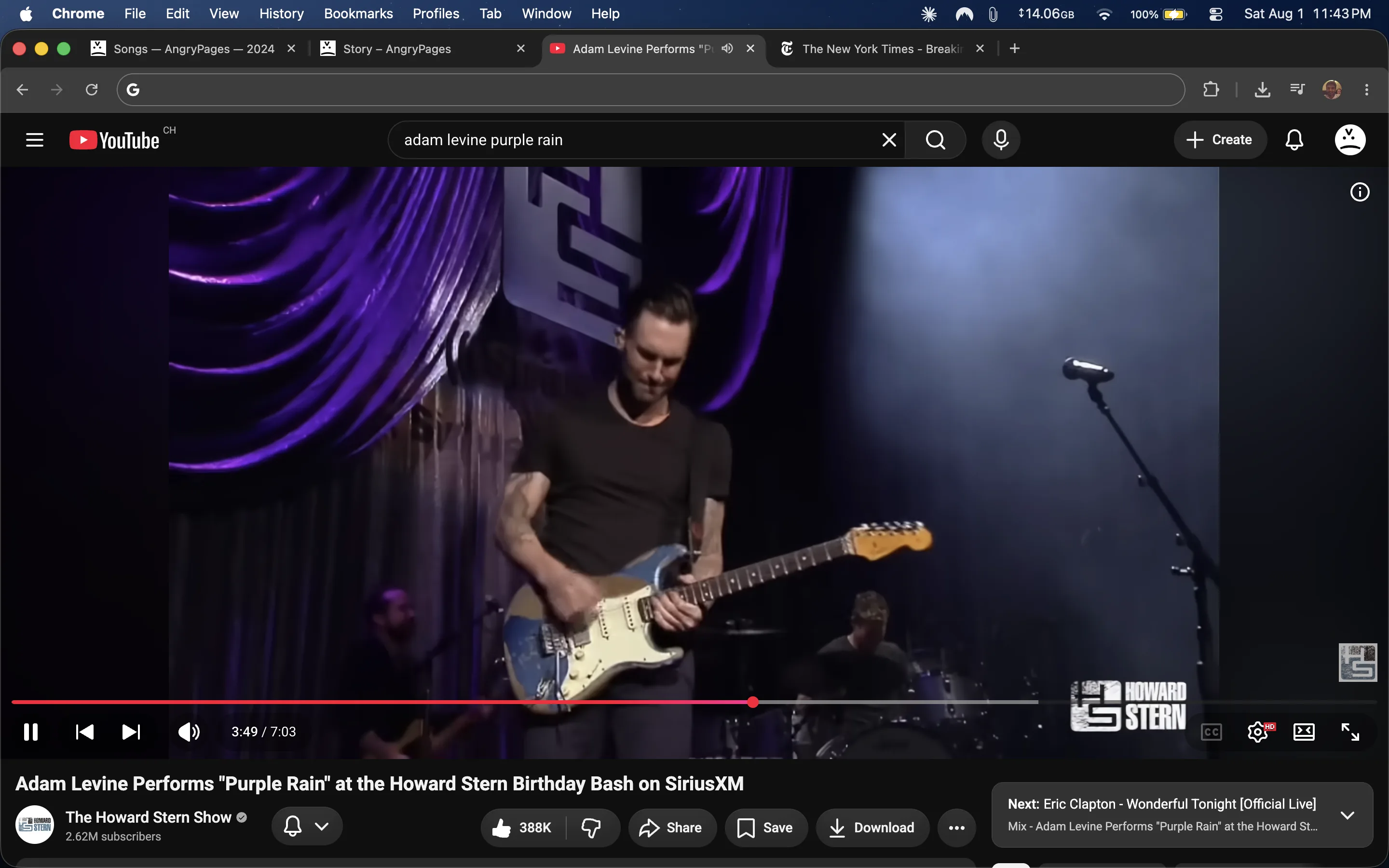Open the YouTube account avatar menu
1389x868 pixels.
(x=1350, y=139)
